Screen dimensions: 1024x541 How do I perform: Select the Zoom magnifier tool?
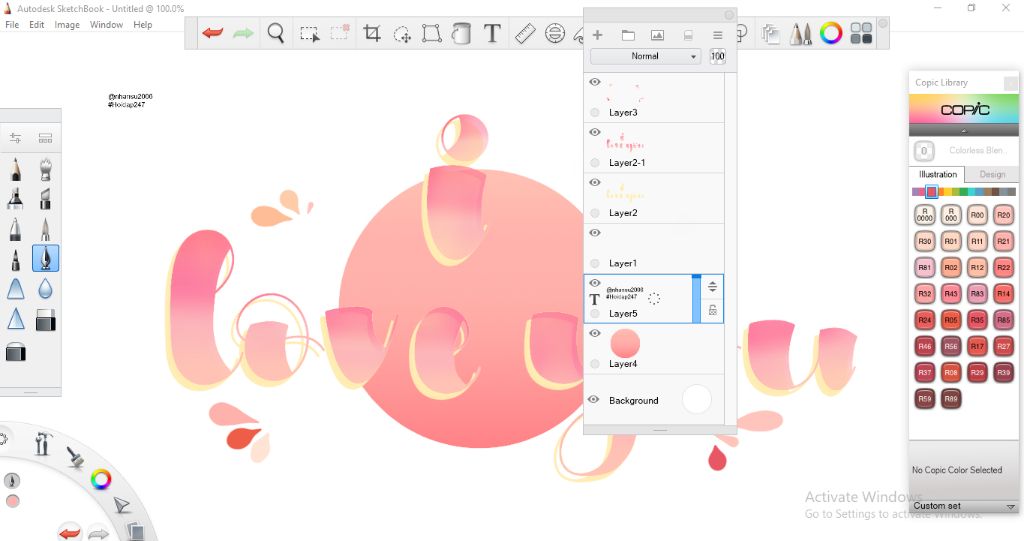click(276, 33)
